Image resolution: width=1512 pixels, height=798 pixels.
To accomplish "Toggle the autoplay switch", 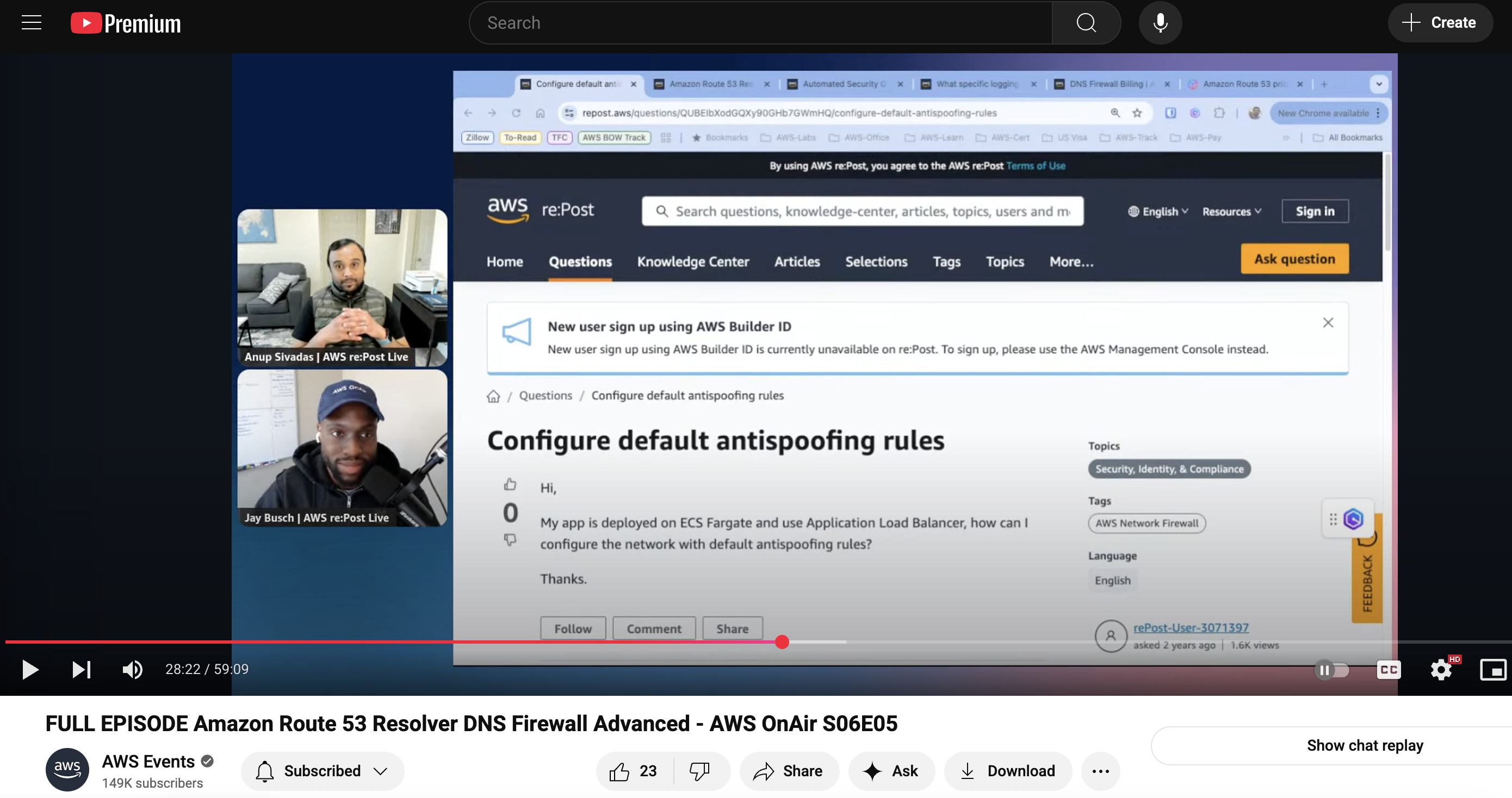I will pyautogui.click(x=1331, y=670).
